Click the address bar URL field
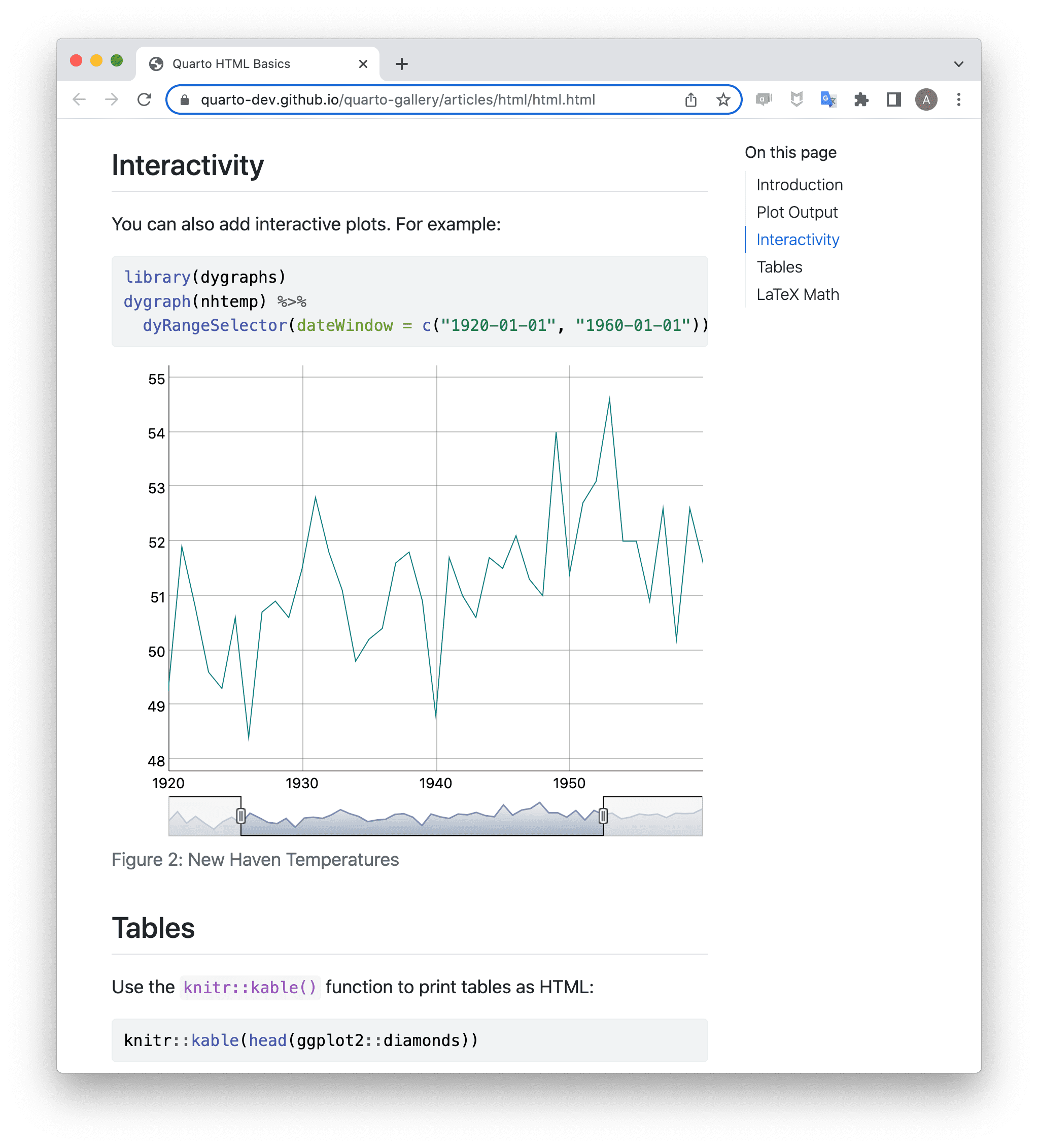 (399, 99)
